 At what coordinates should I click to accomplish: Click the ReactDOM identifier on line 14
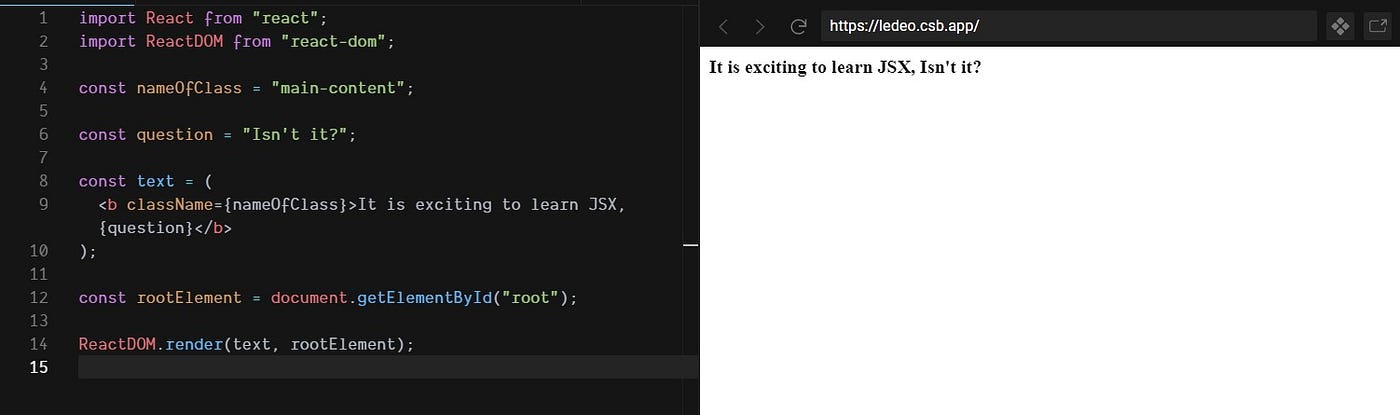point(117,344)
